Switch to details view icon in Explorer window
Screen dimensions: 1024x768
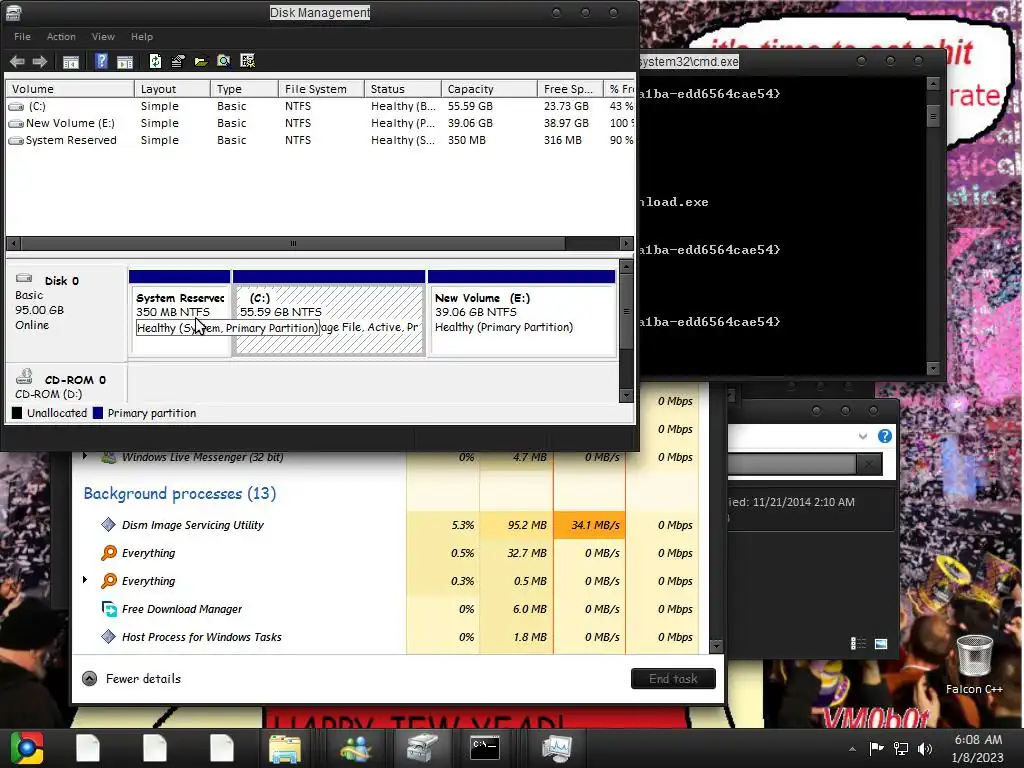coord(858,644)
